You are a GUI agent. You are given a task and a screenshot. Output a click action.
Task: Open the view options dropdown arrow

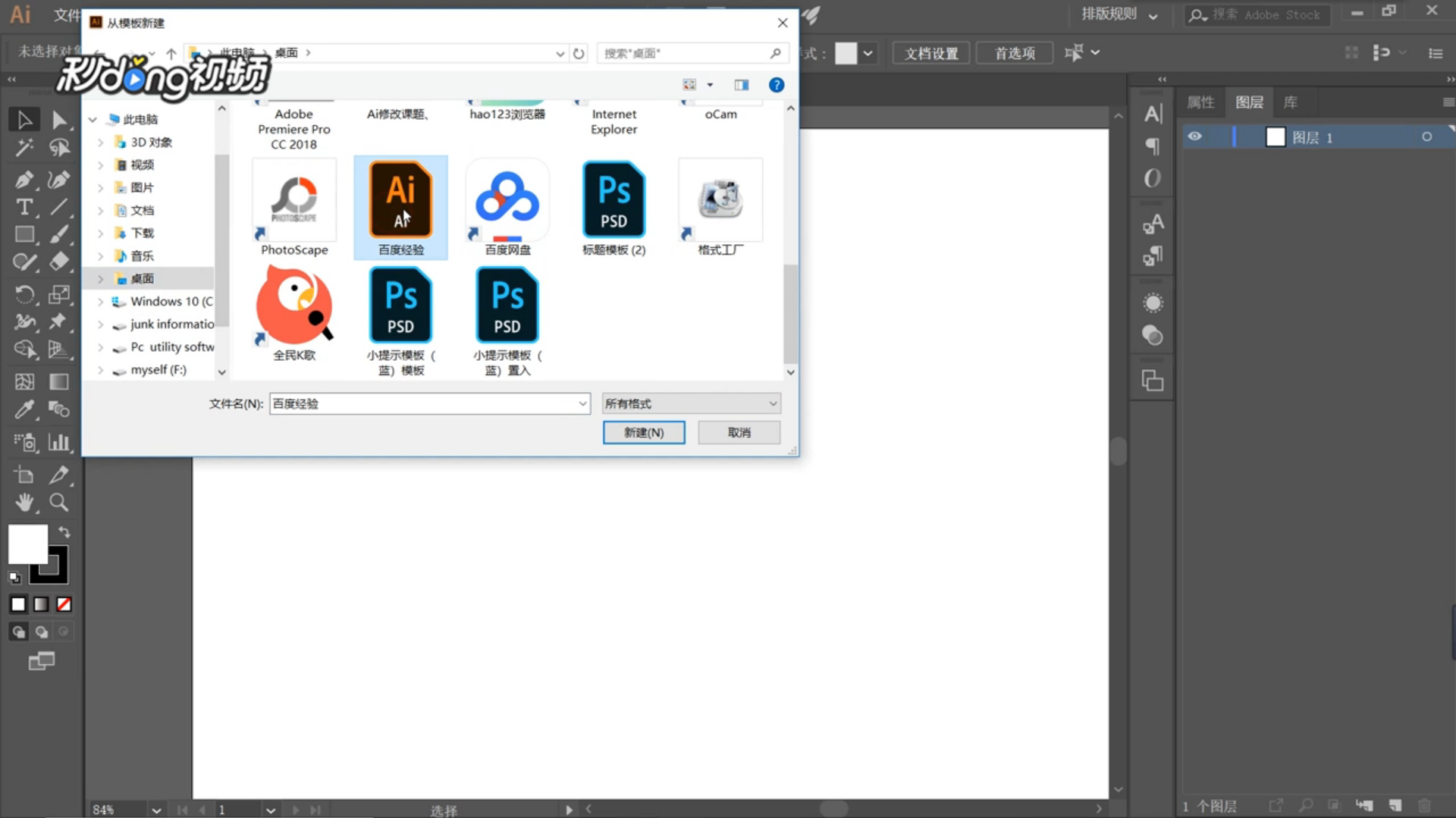(710, 85)
